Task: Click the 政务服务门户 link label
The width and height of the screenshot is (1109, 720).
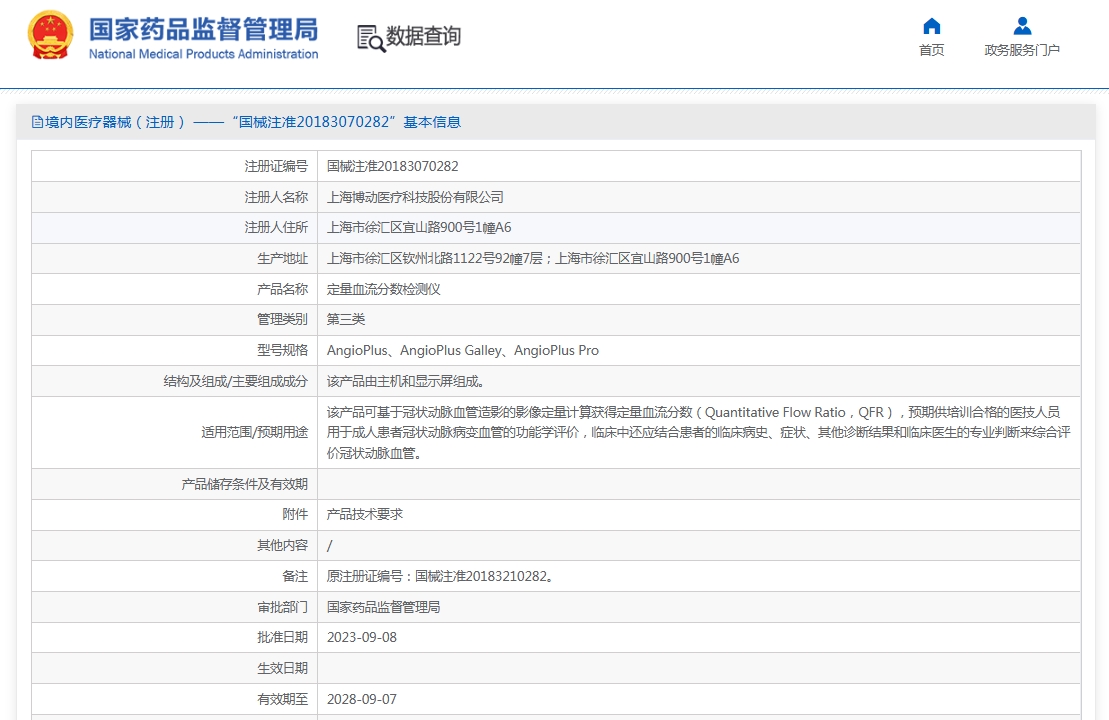Action: (x=1022, y=50)
